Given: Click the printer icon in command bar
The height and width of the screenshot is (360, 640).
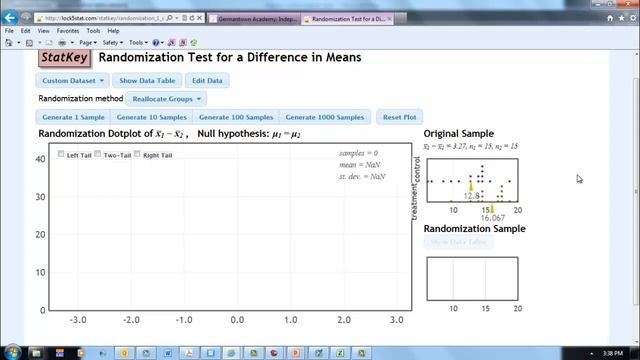Looking at the screenshot, I should click(62, 42).
